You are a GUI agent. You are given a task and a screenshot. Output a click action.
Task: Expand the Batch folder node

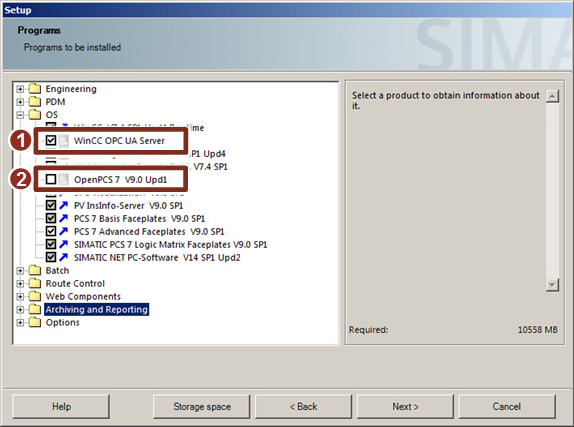coord(20,271)
